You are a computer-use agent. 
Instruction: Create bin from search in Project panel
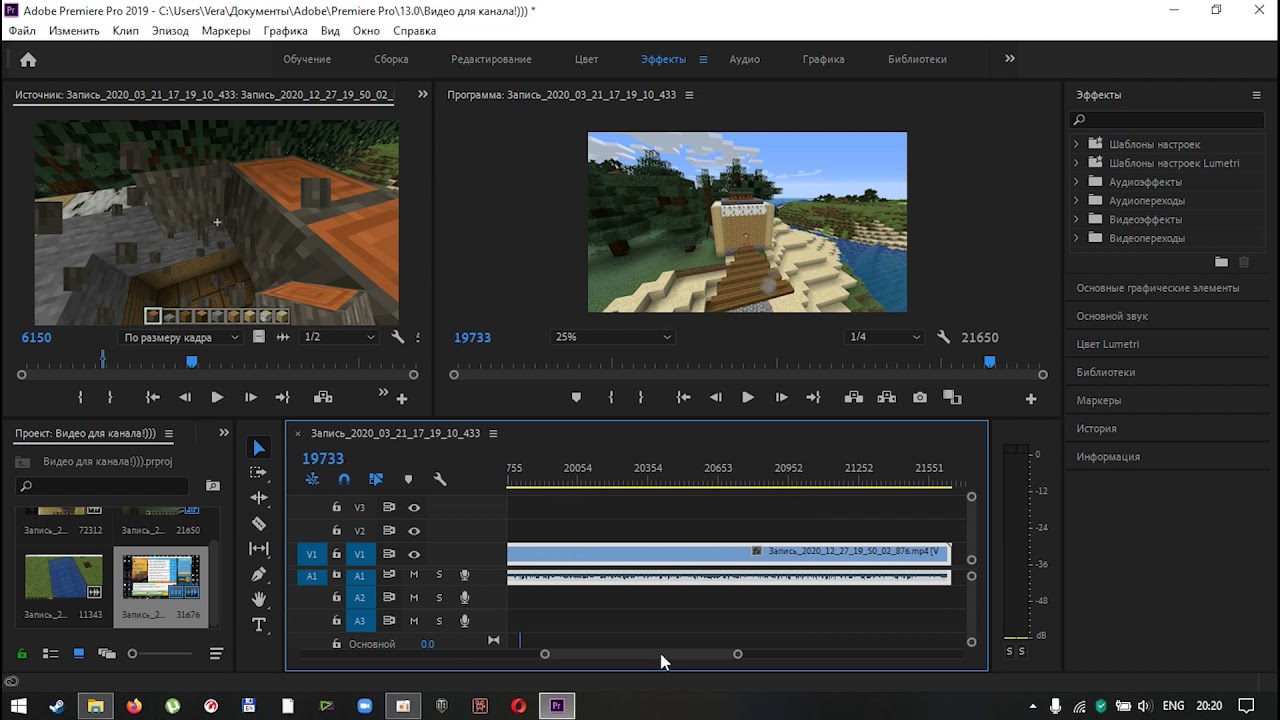click(212, 486)
